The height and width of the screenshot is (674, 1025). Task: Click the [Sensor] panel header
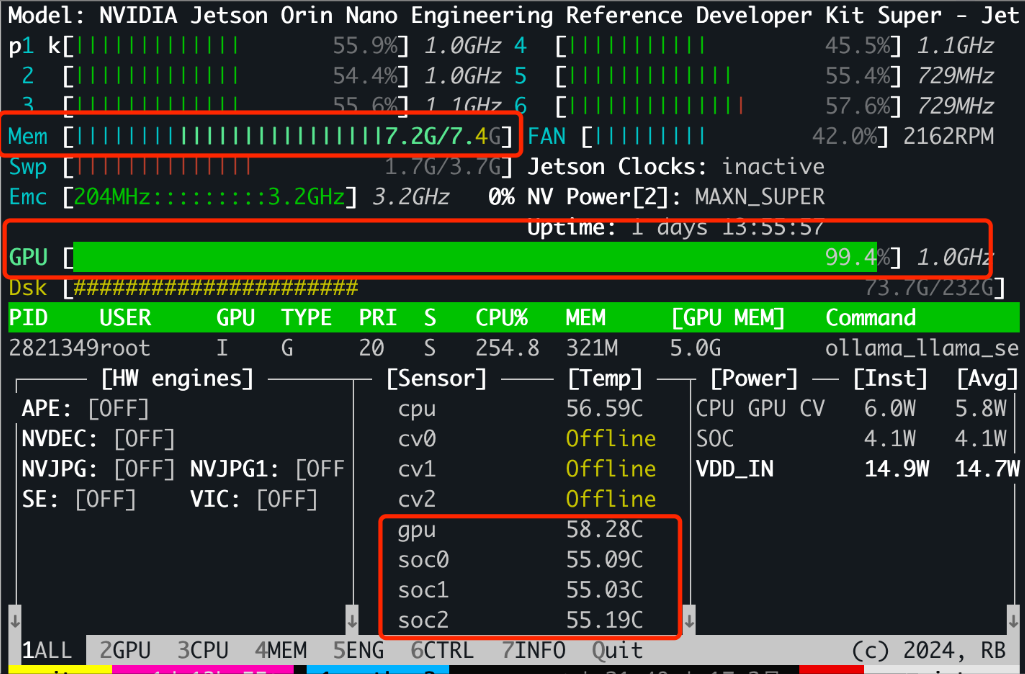point(437,379)
